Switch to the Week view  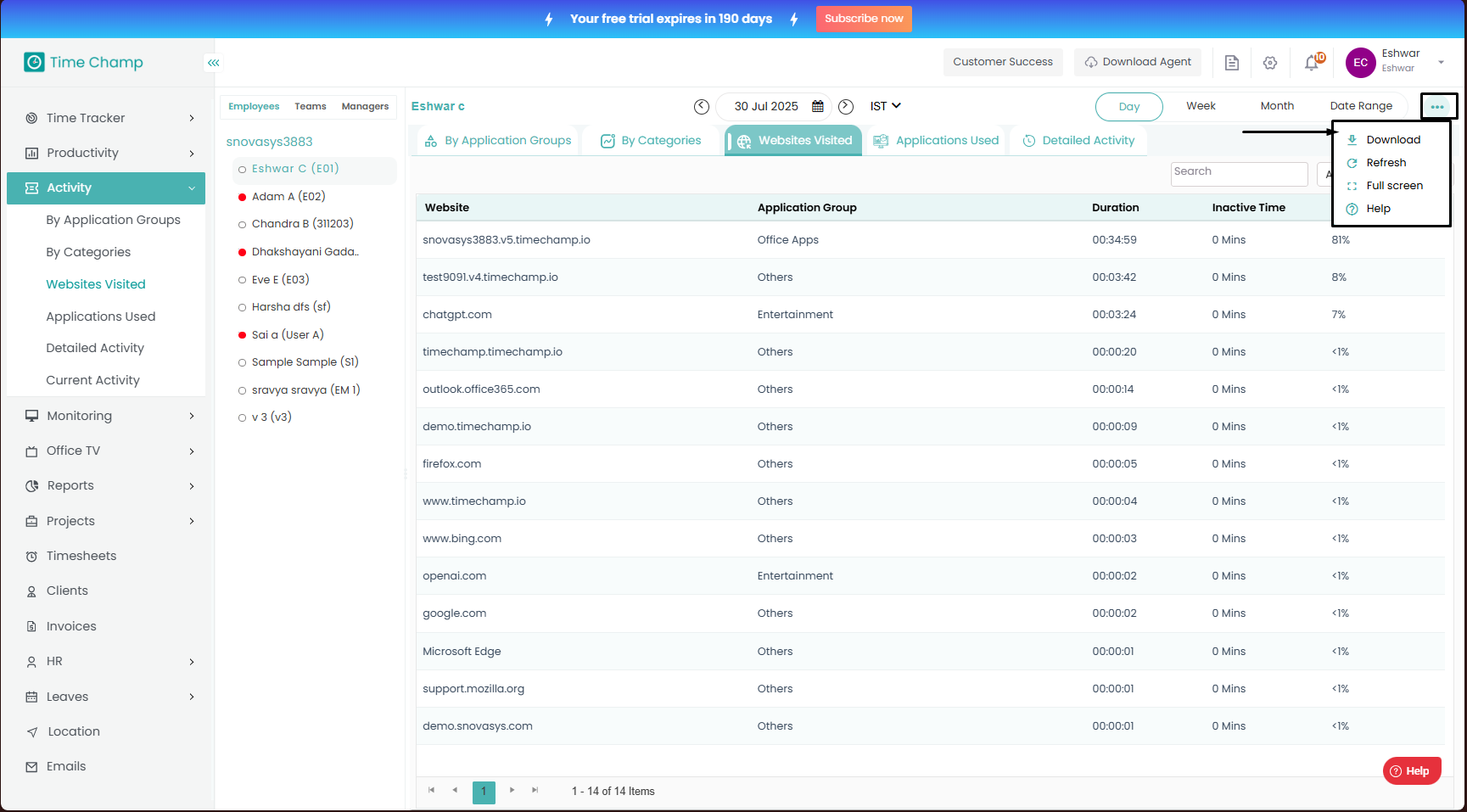[x=1201, y=106]
